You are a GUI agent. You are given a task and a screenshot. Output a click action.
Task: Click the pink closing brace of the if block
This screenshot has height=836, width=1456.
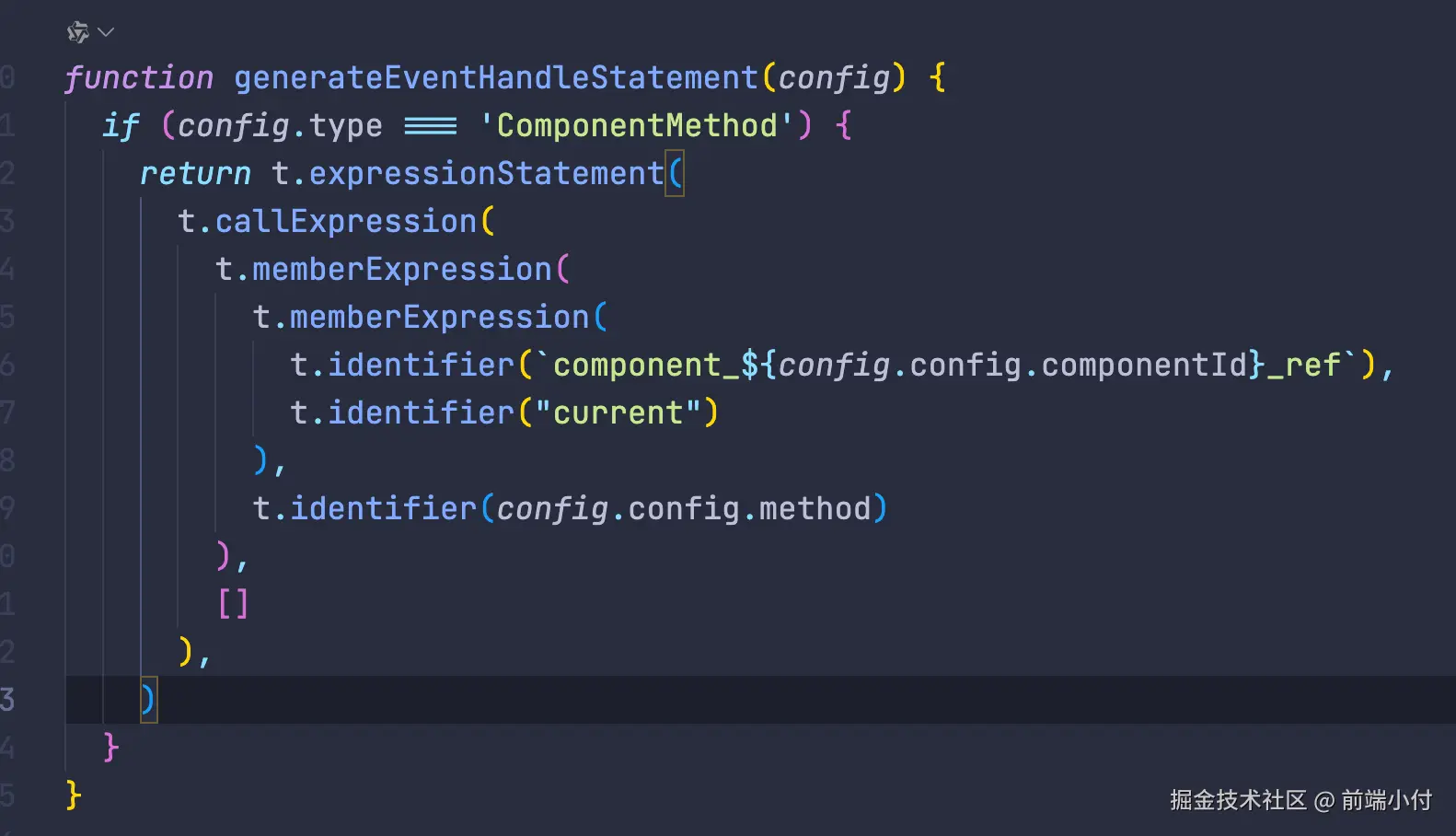[111, 748]
